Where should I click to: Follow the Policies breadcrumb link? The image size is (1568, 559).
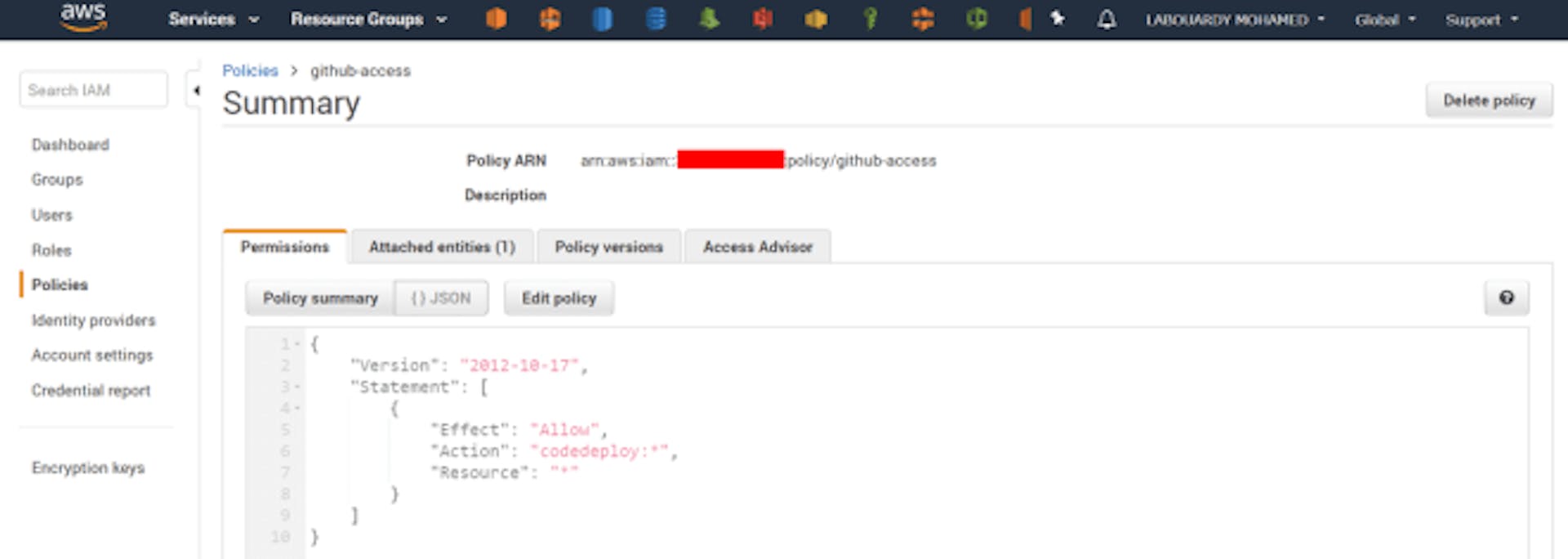click(250, 71)
